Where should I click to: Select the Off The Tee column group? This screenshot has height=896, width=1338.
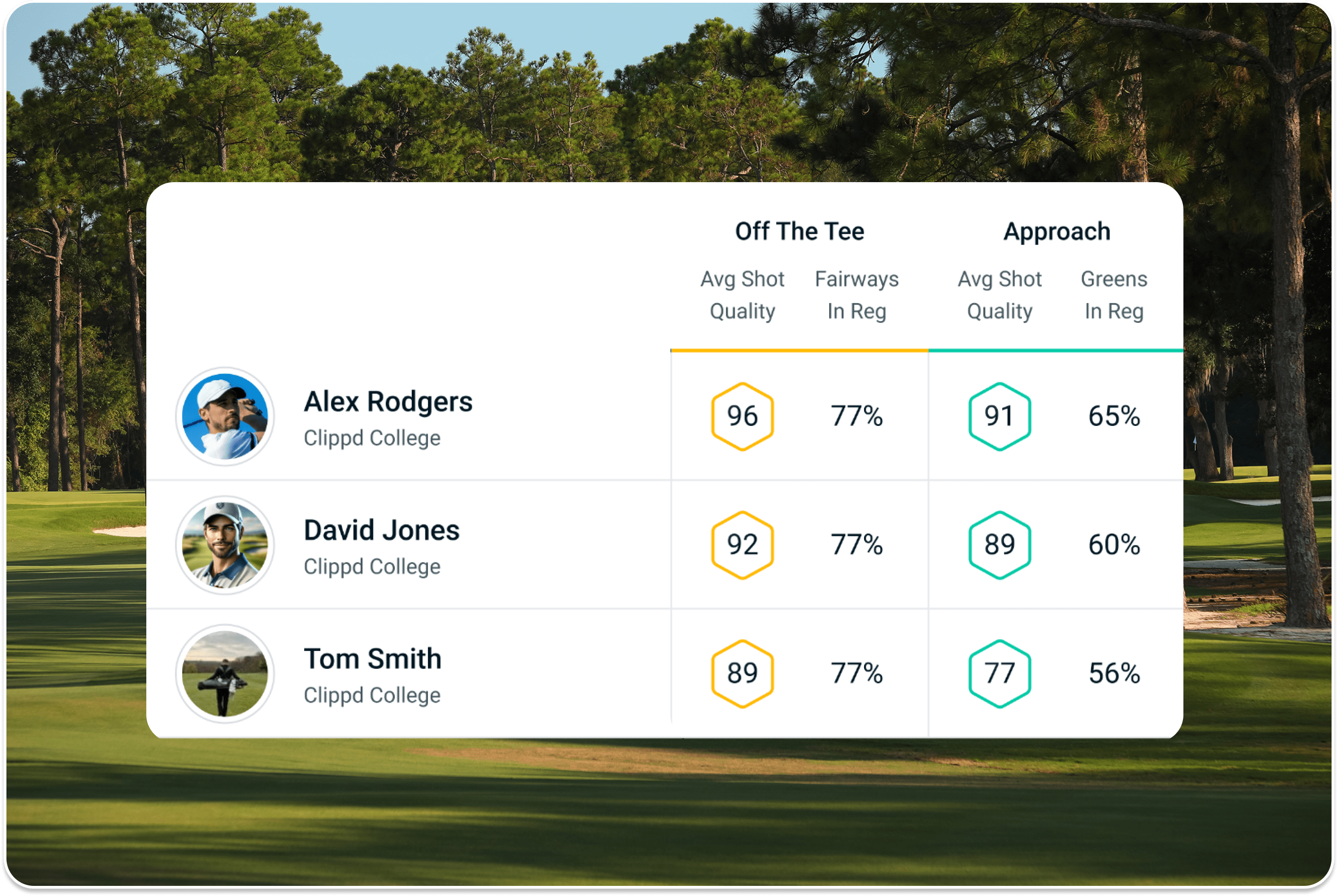pos(799,231)
